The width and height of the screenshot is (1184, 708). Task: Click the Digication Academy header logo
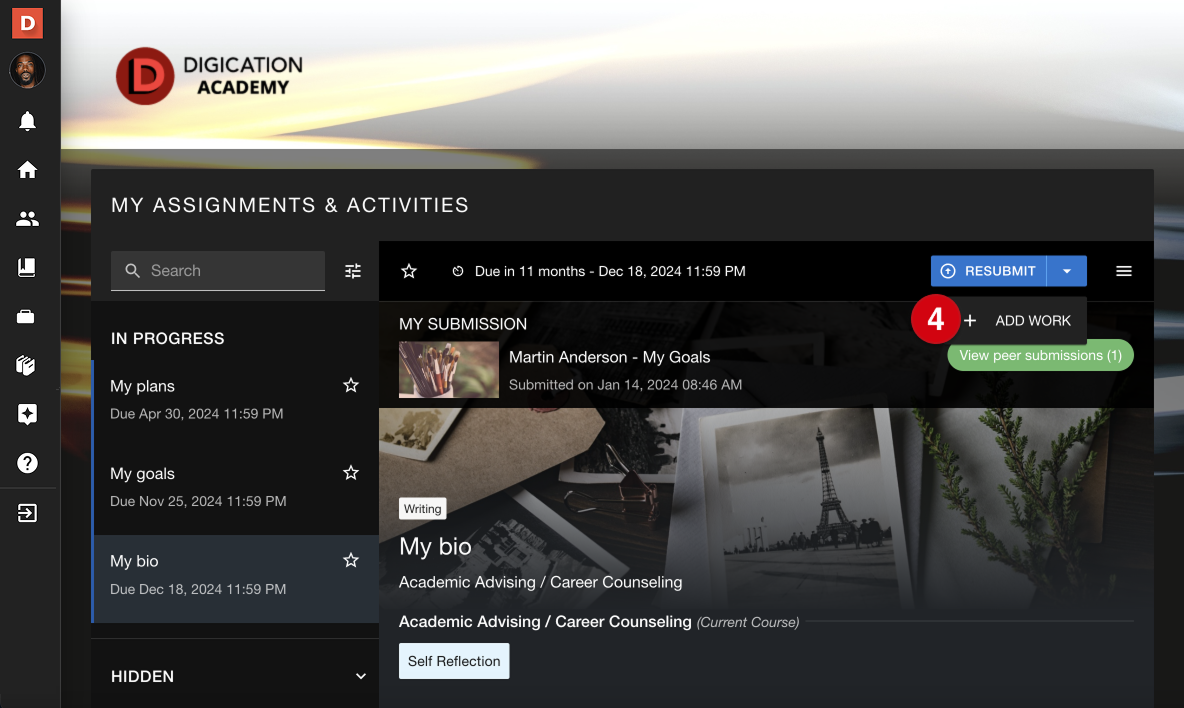click(x=209, y=75)
